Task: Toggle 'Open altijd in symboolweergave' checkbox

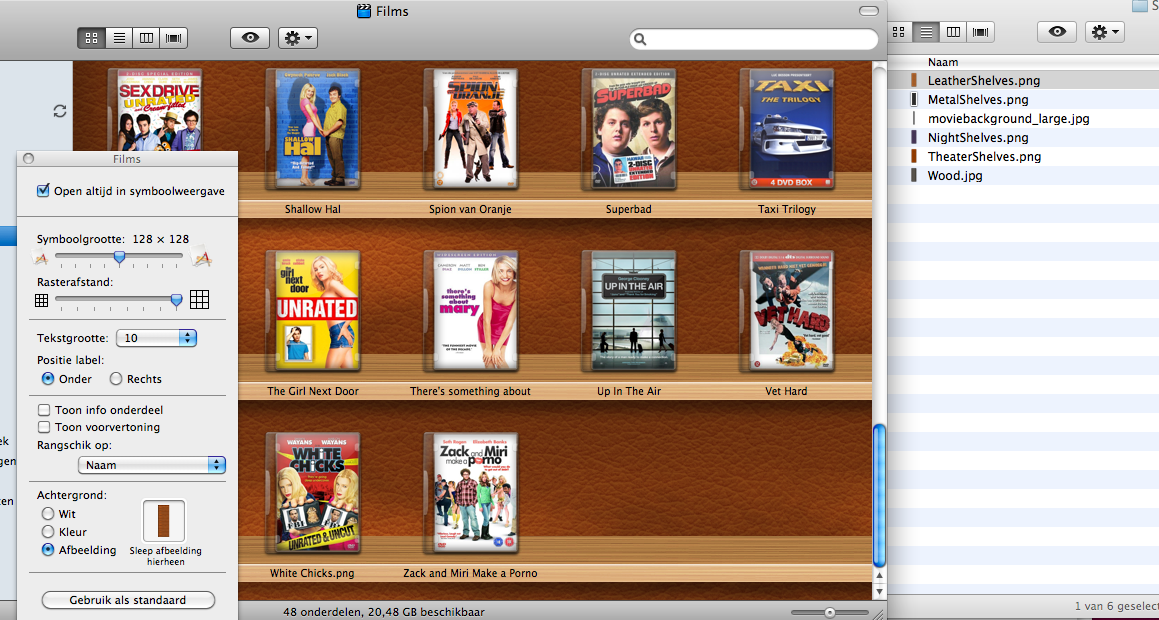Action: [43, 191]
